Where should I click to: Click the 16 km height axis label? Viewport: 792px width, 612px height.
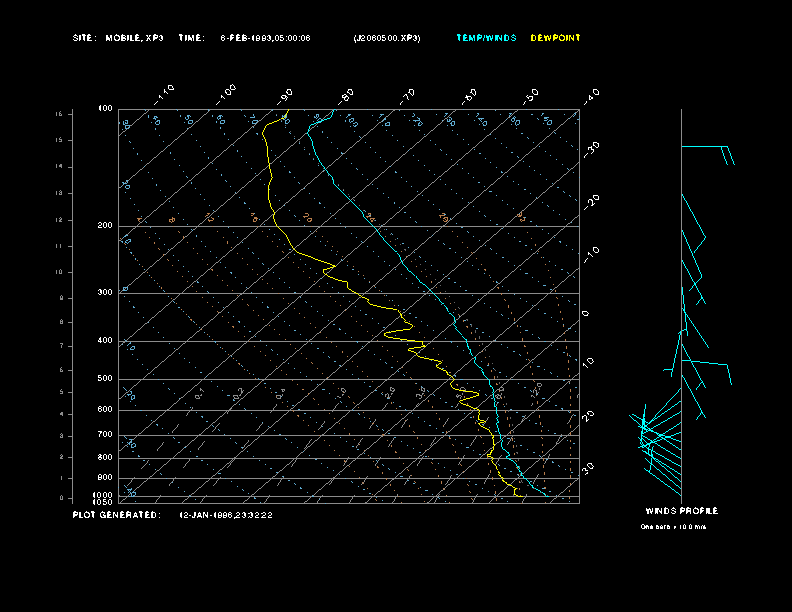pyautogui.click(x=59, y=114)
